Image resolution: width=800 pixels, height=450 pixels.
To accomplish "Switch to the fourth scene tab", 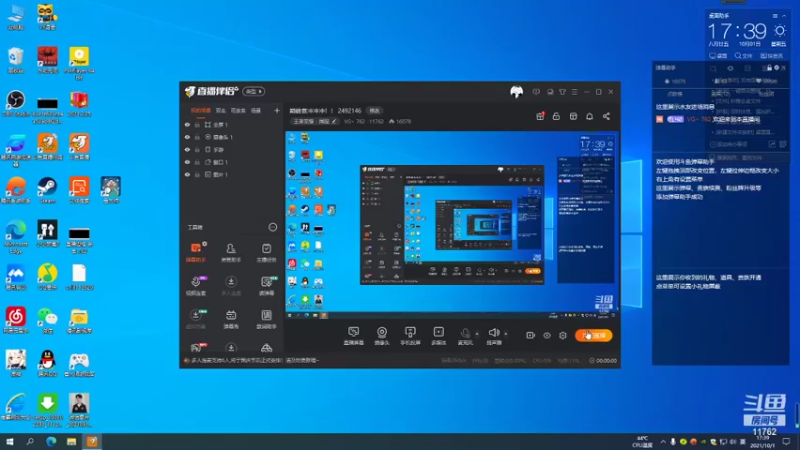I will pos(256,110).
